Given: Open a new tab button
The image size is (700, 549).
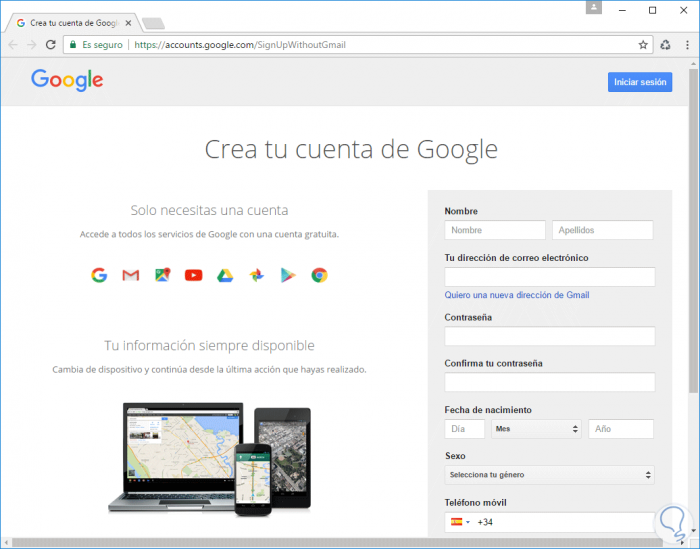Looking at the screenshot, I should (x=154, y=23).
